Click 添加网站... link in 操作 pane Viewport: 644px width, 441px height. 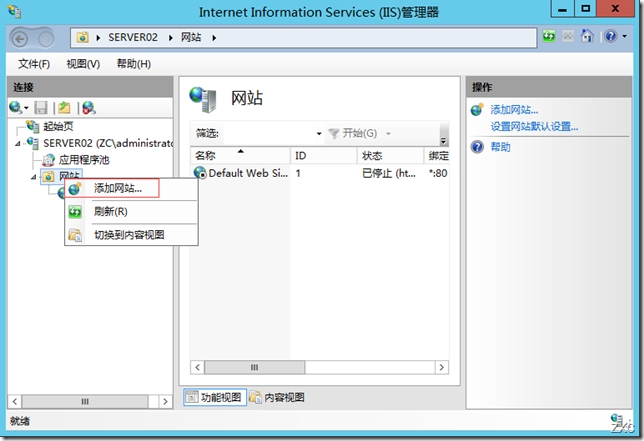pos(514,110)
